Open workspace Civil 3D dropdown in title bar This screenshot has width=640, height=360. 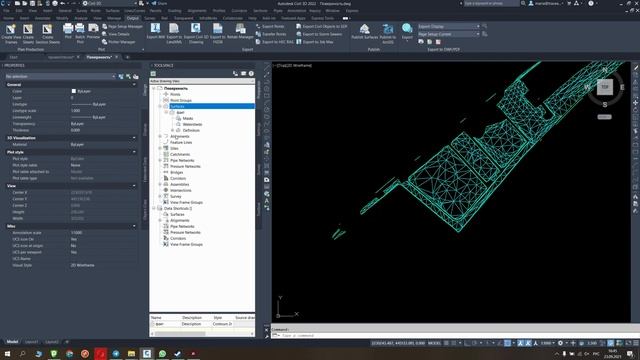pyautogui.click(x=109, y=3)
